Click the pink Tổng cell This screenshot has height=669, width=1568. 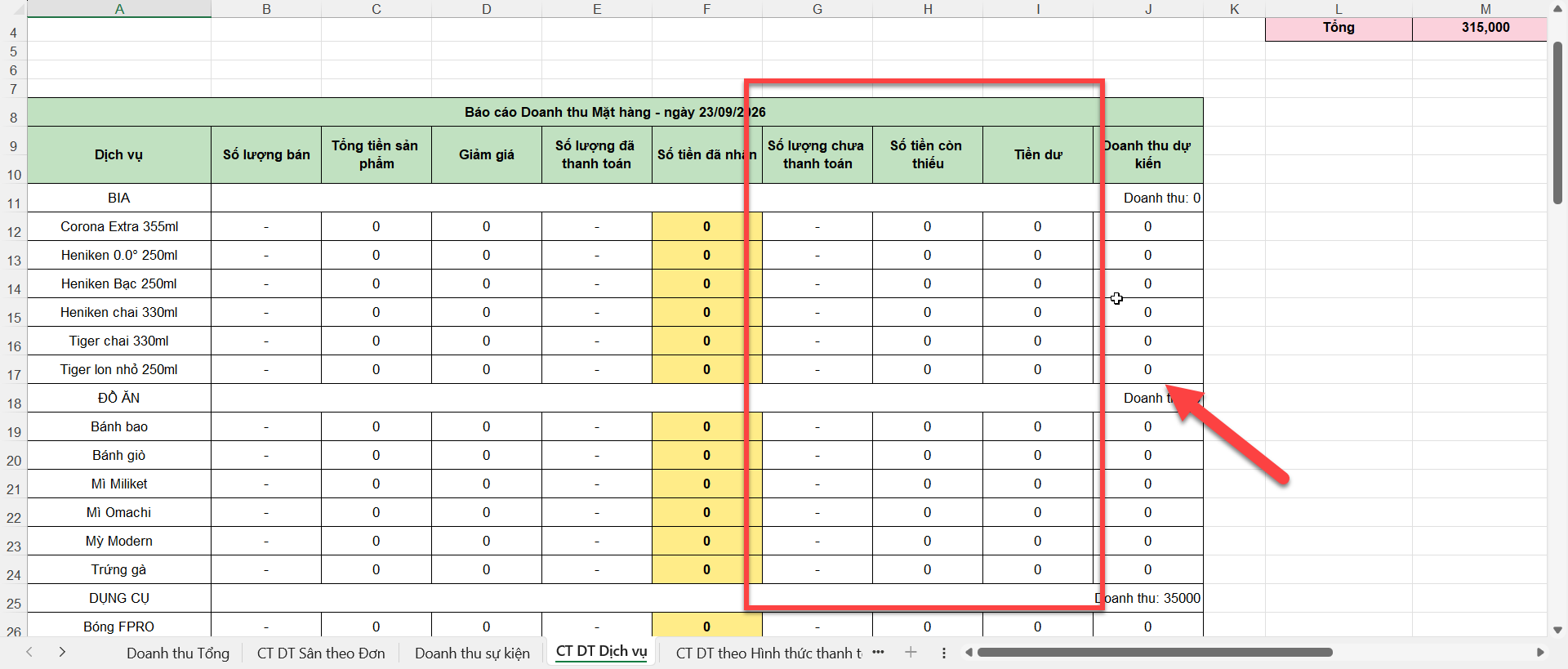[x=1339, y=28]
